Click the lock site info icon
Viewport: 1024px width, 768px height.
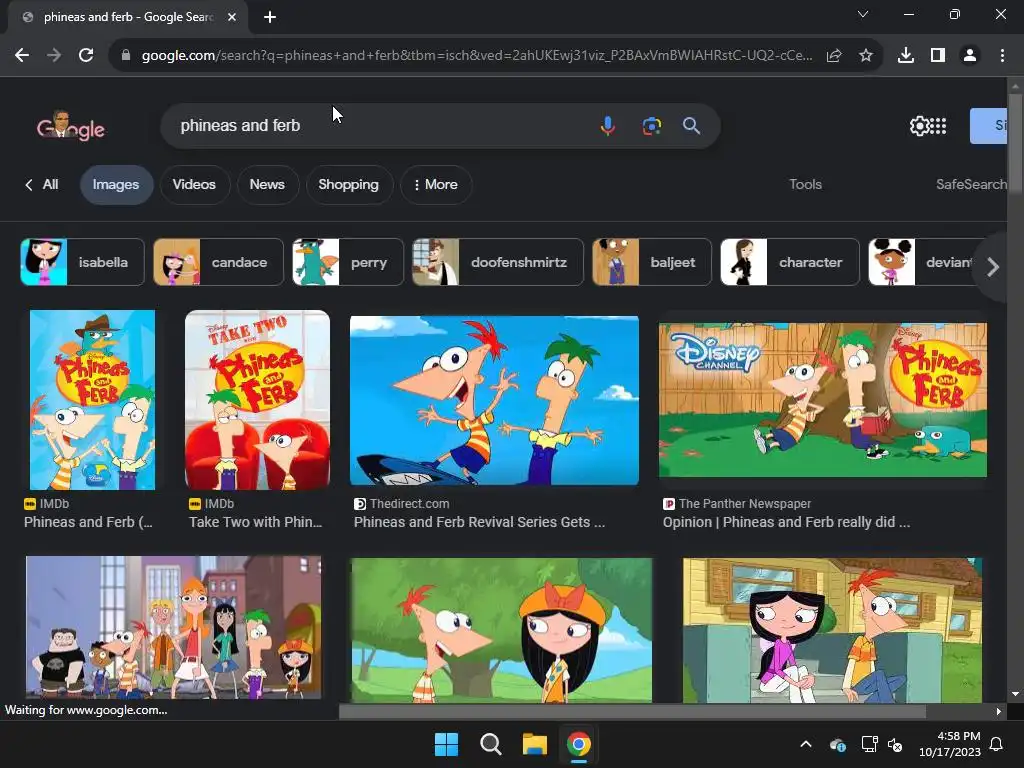pos(126,56)
